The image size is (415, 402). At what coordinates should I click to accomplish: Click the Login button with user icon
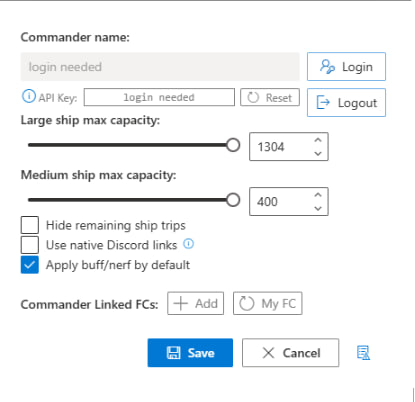(346, 66)
